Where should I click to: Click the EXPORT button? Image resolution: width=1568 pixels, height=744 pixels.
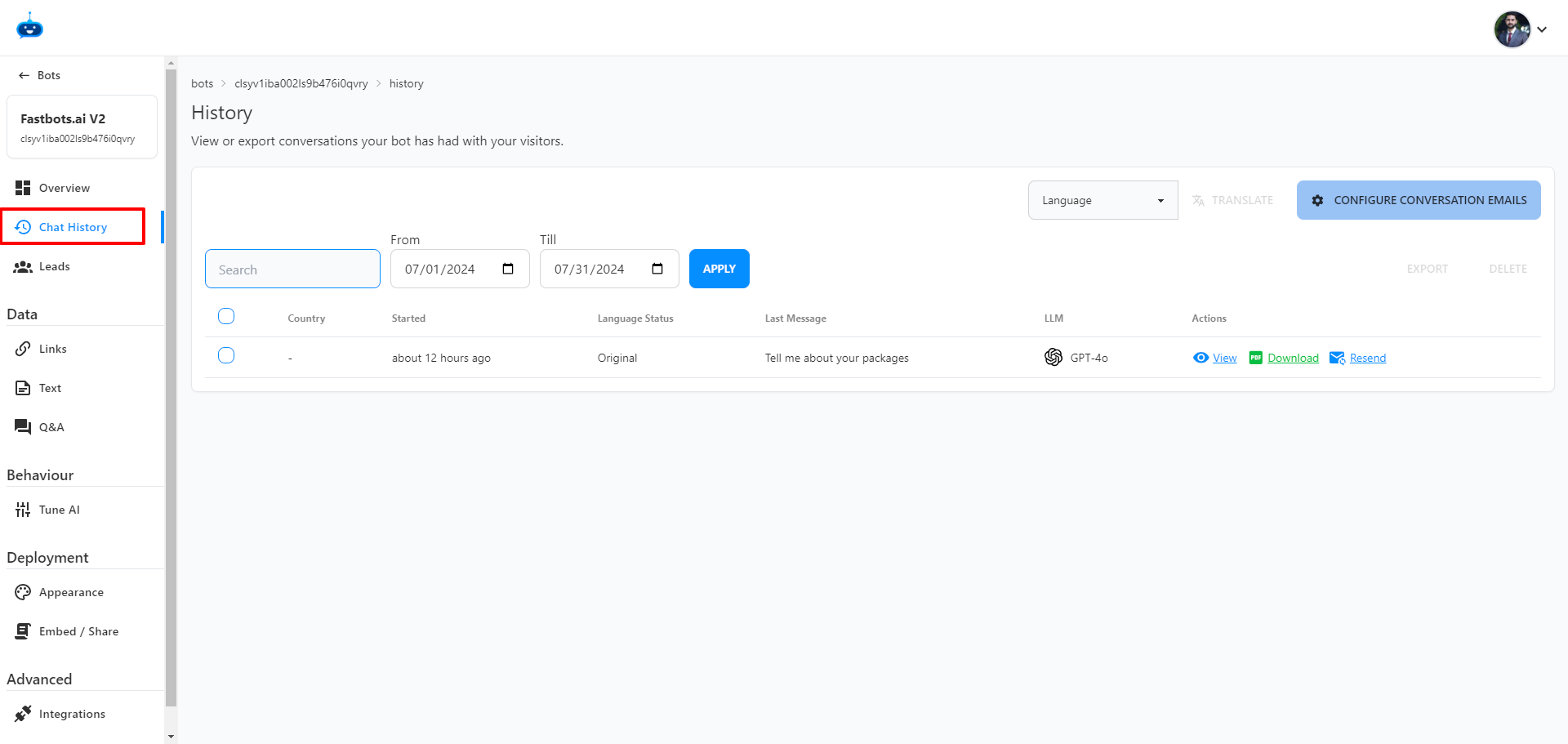pos(1427,269)
